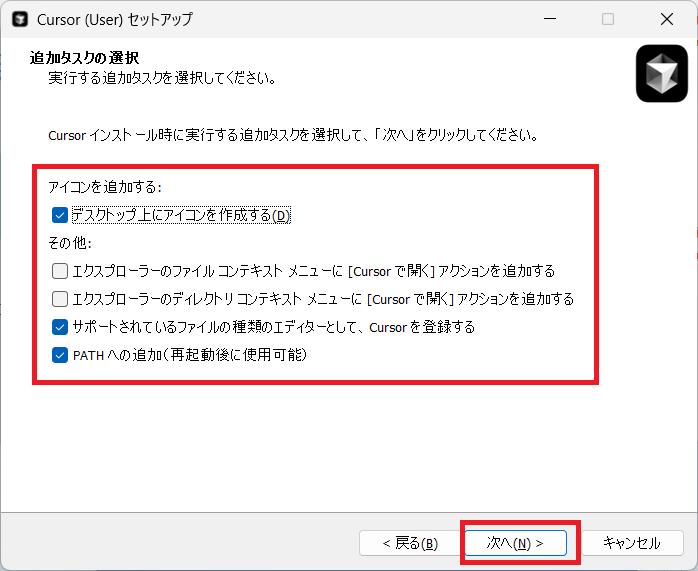Image resolution: width=698 pixels, height=571 pixels.
Task: Enable Explorer file context menu Cursor action
Action: point(60,271)
